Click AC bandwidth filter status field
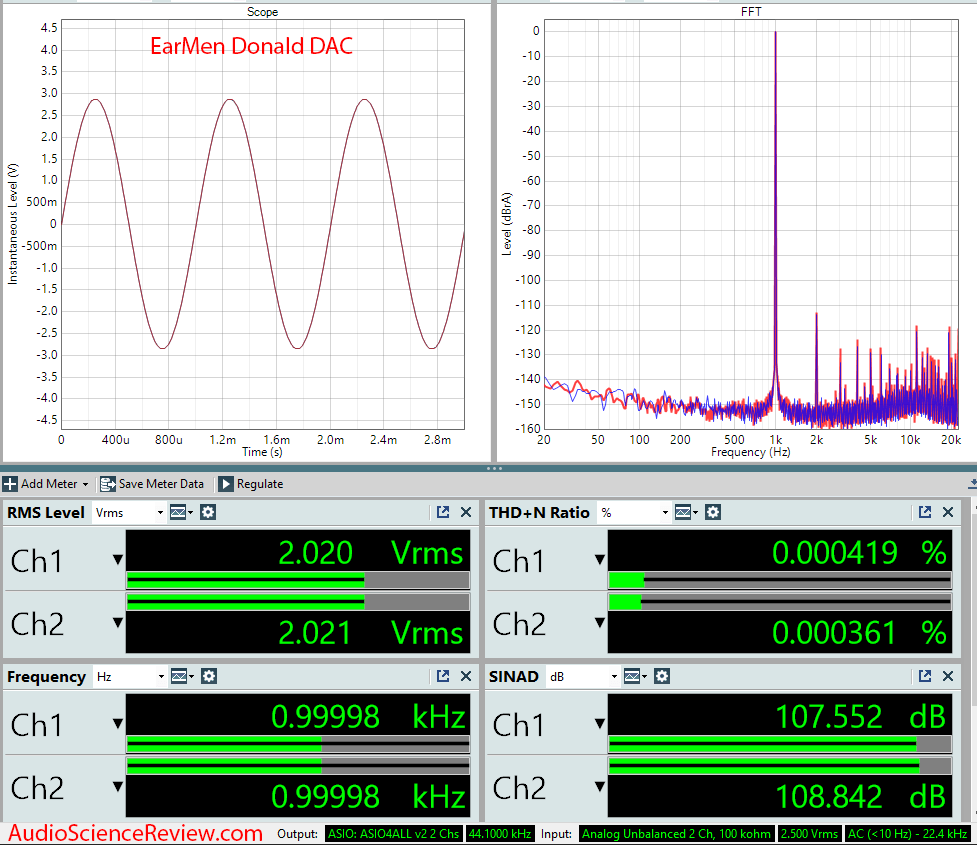The image size is (977, 845). pos(907,834)
